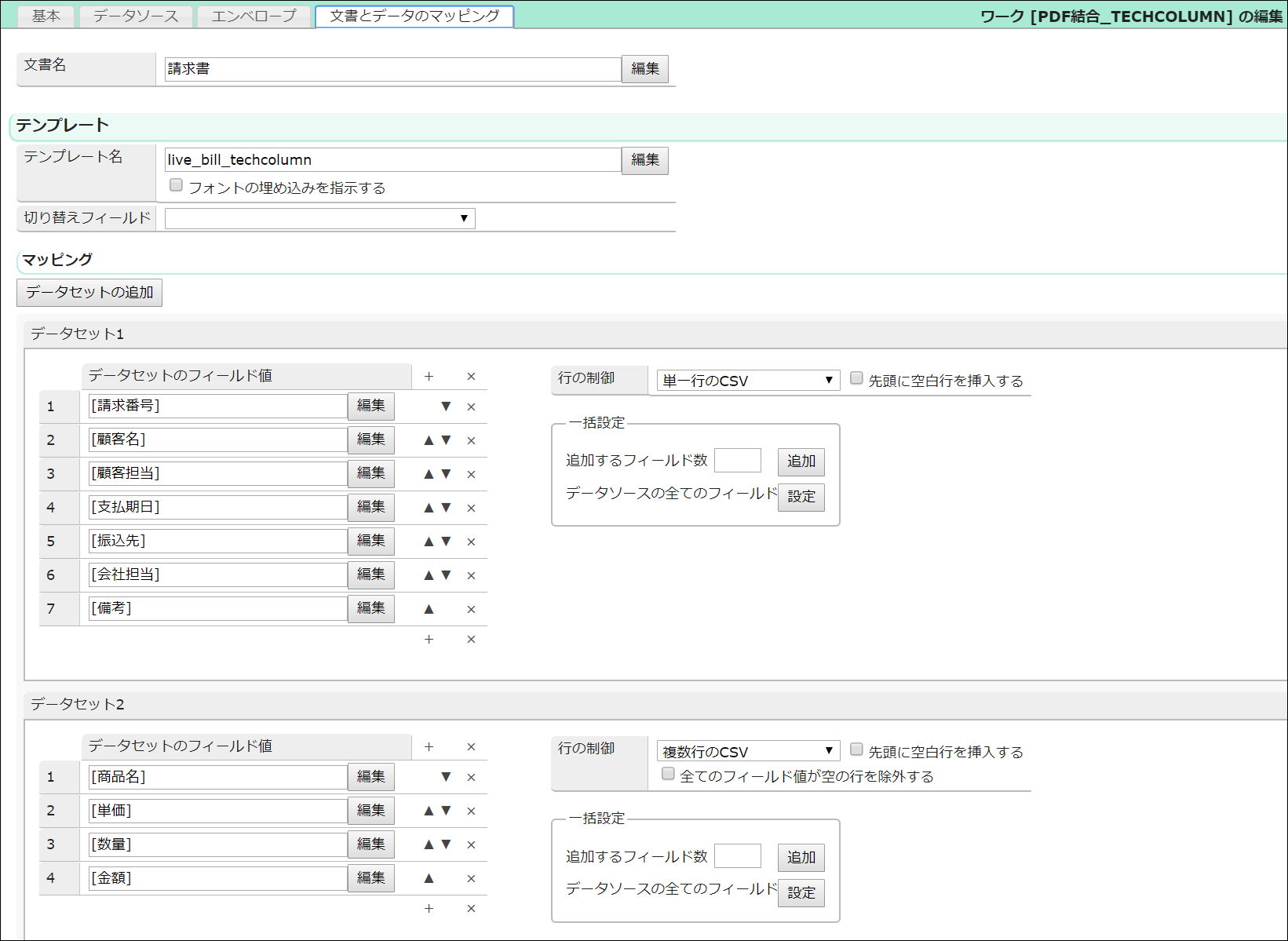The image size is (1288, 941).
Task: Open the 切り替えフィールド dropdown
Action: tap(319, 218)
